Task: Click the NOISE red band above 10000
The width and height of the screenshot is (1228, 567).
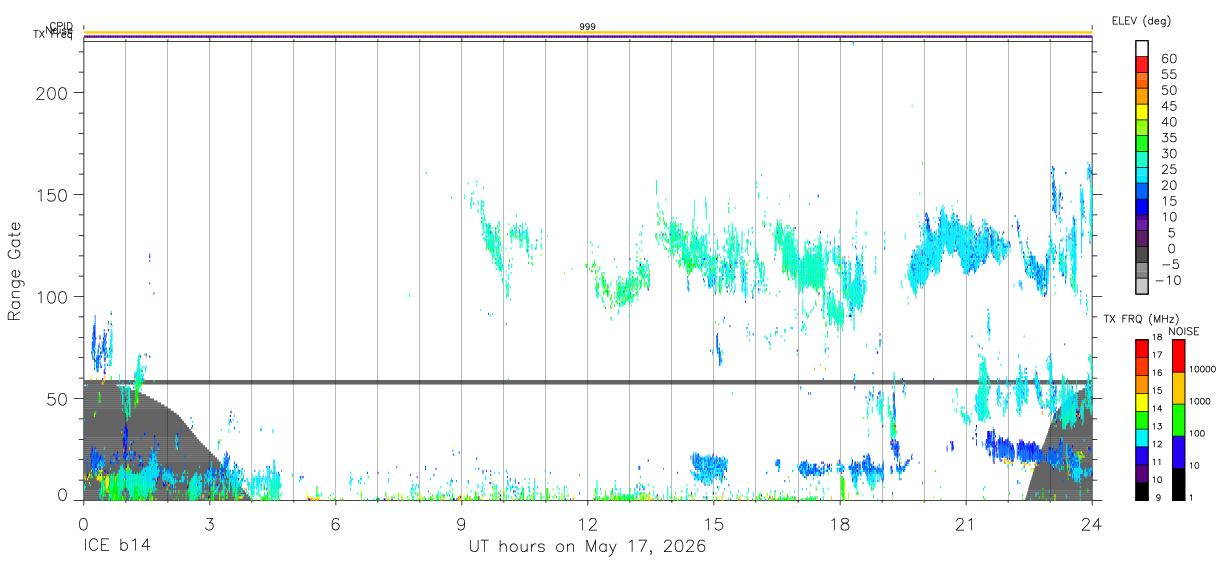Action: coord(1178,356)
